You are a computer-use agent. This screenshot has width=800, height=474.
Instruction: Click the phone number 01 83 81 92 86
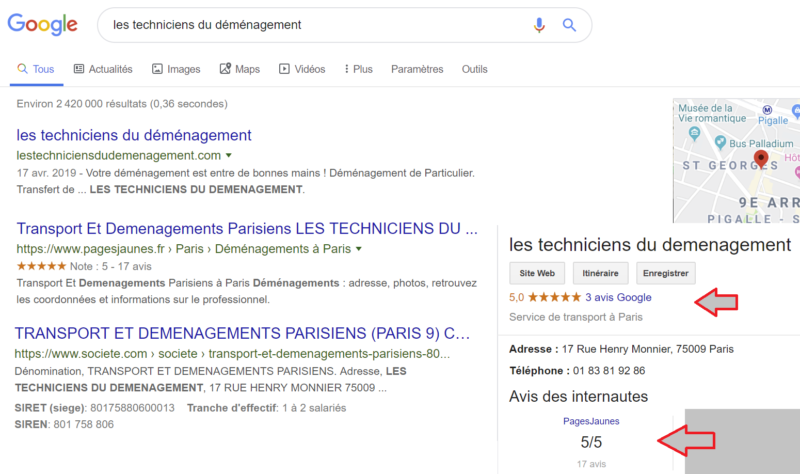(609, 371)
